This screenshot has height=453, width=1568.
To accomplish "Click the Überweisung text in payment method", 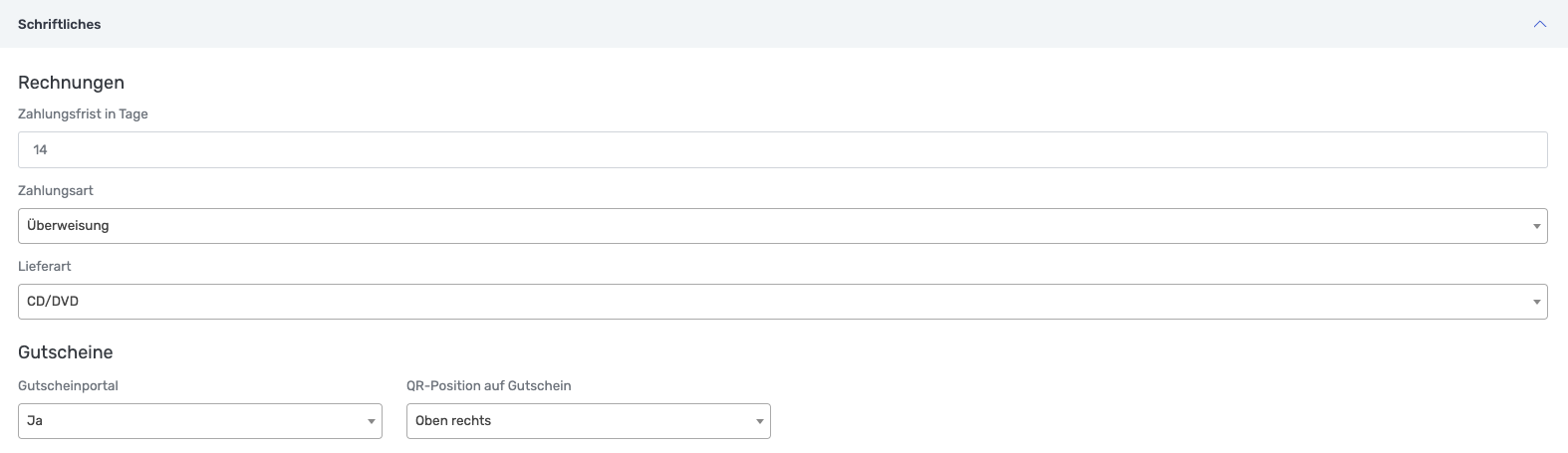I will tap(68, 226).
